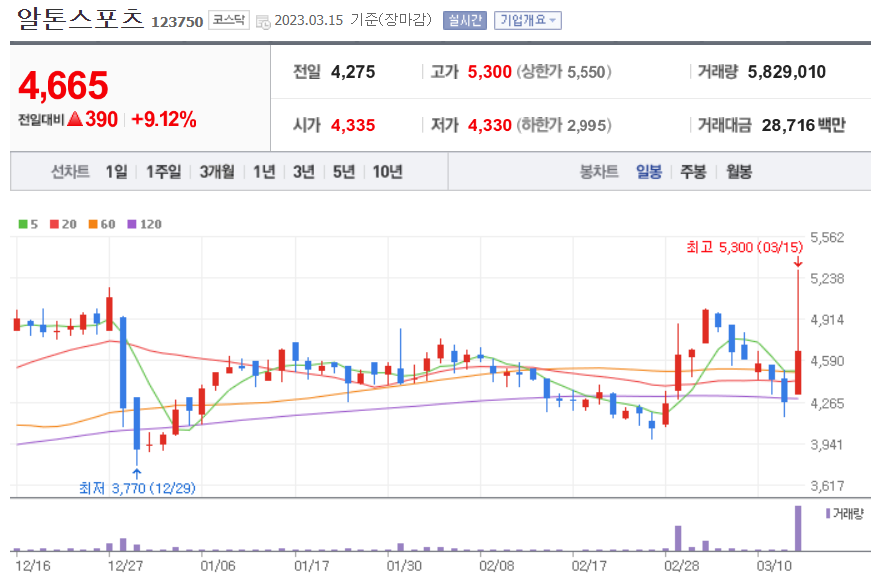Click the 2023.03.15 기준(장마감) date text
The height and width of the screenshot is (583, 871).
(353, 20)
